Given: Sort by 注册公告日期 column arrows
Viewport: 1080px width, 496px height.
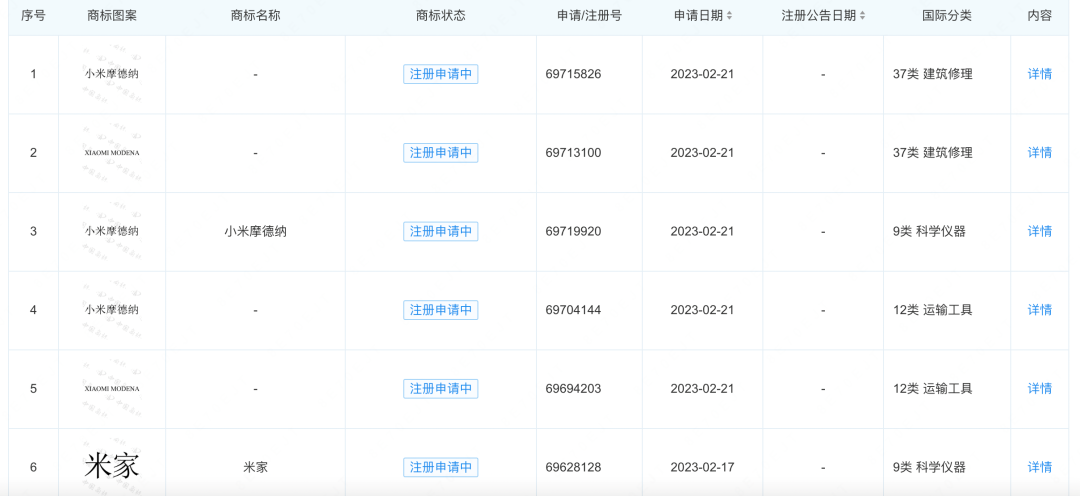Looking at the screenshot, I should (862, 16).
